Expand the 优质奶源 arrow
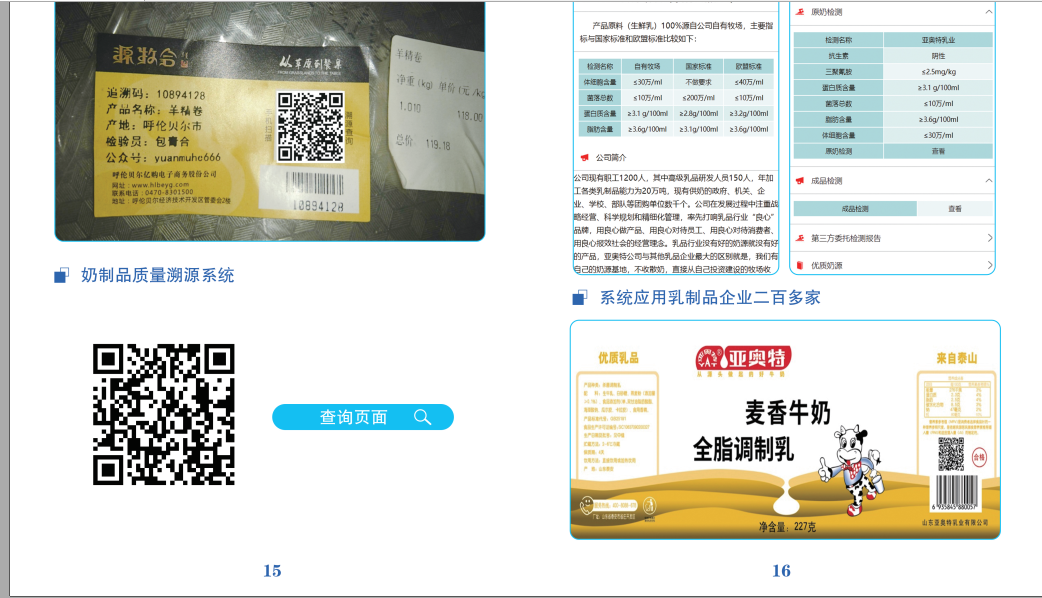The width and height of the screenshot is (1042, 598). [x=990, y=265]
